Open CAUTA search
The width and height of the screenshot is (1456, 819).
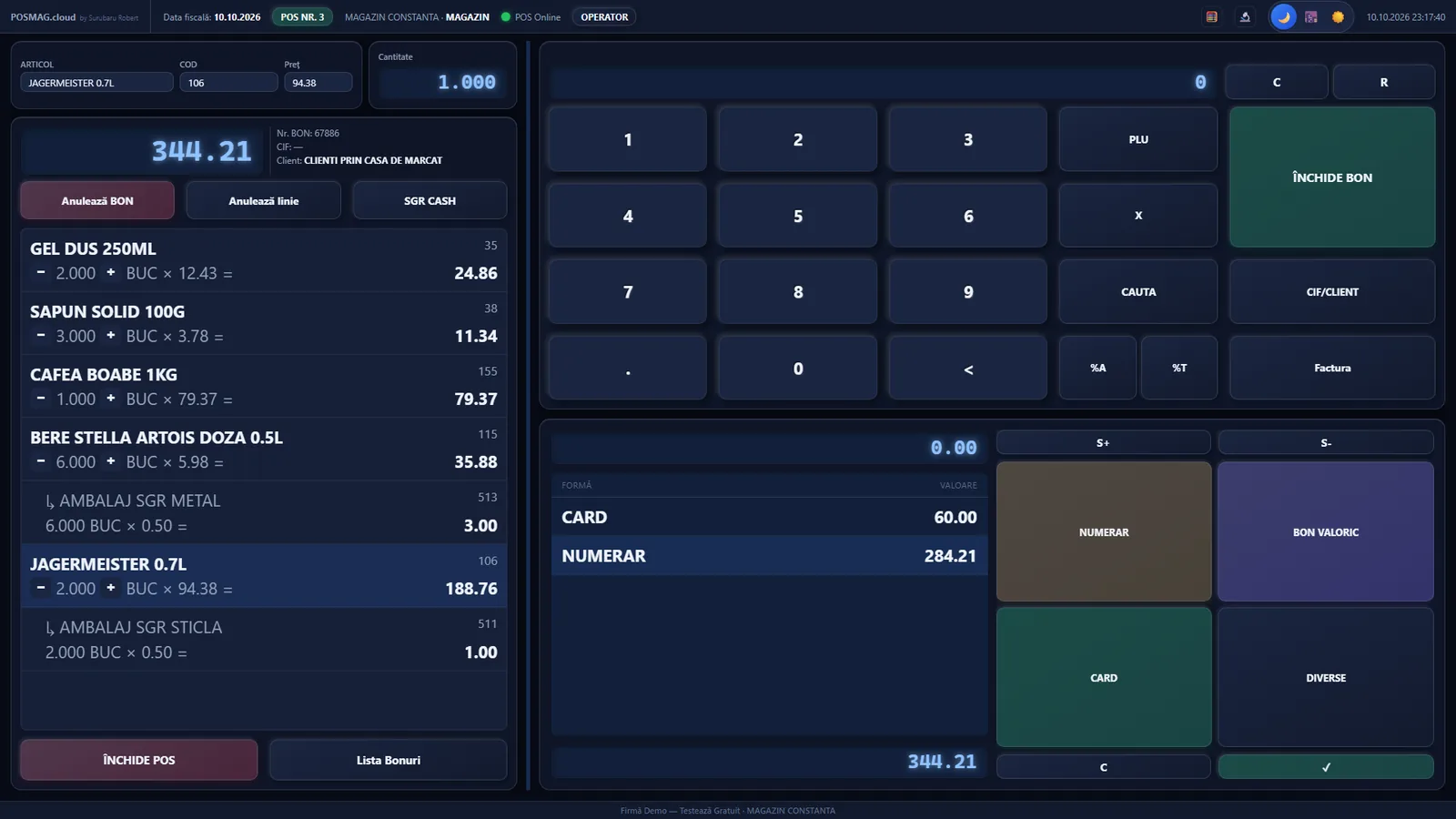pyautogui.click(x=1138, y=292)
